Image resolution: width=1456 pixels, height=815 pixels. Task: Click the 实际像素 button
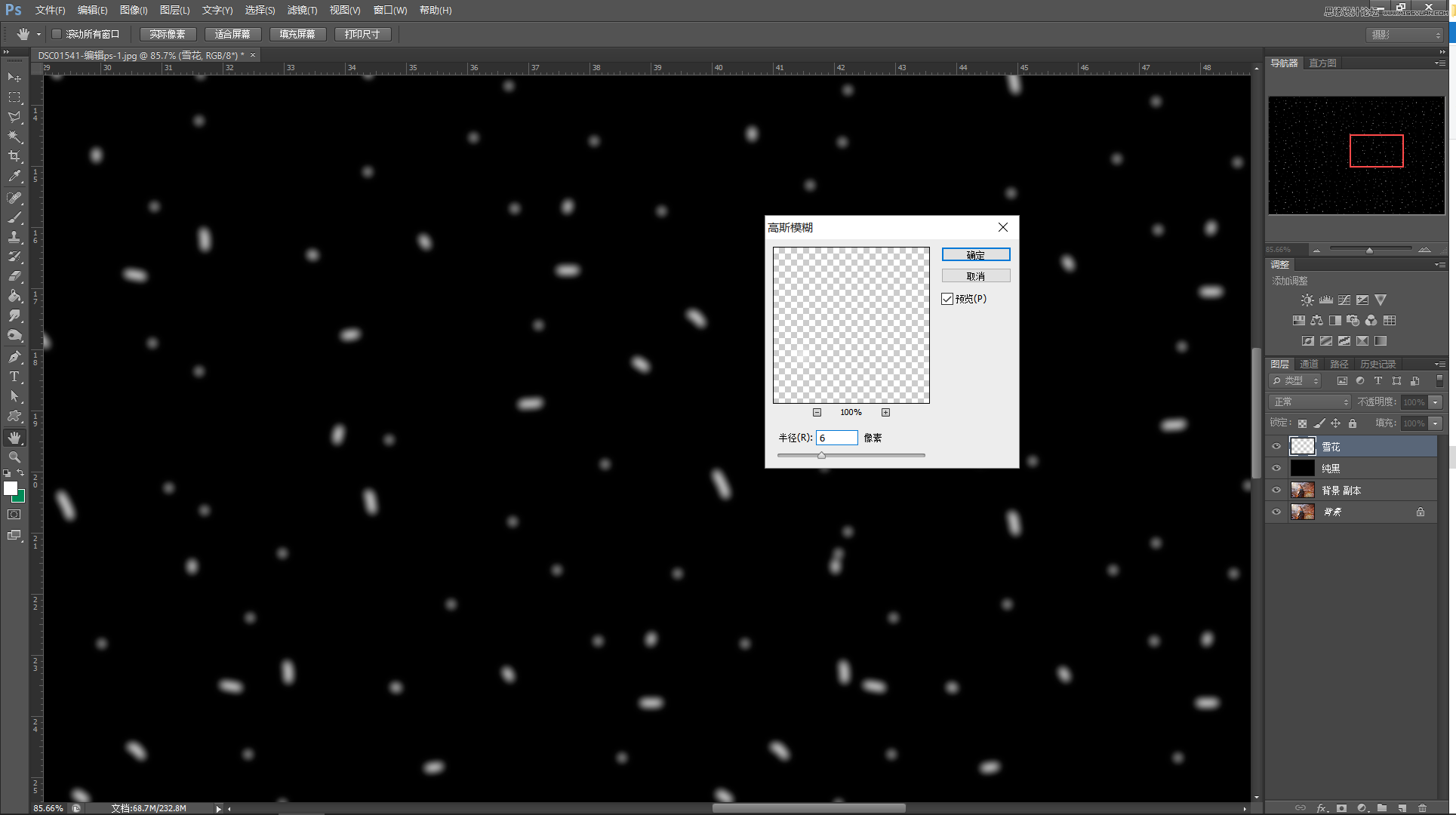coord(168,34)
